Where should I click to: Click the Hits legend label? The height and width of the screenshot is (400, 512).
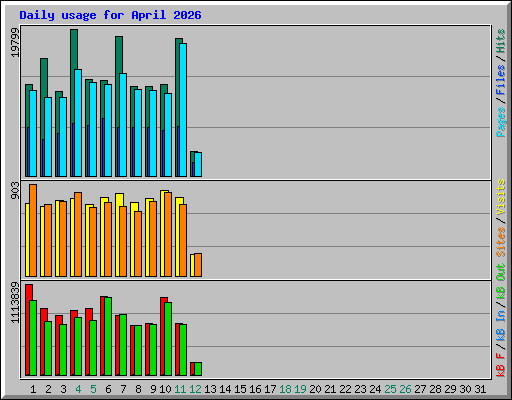(501, 41)
